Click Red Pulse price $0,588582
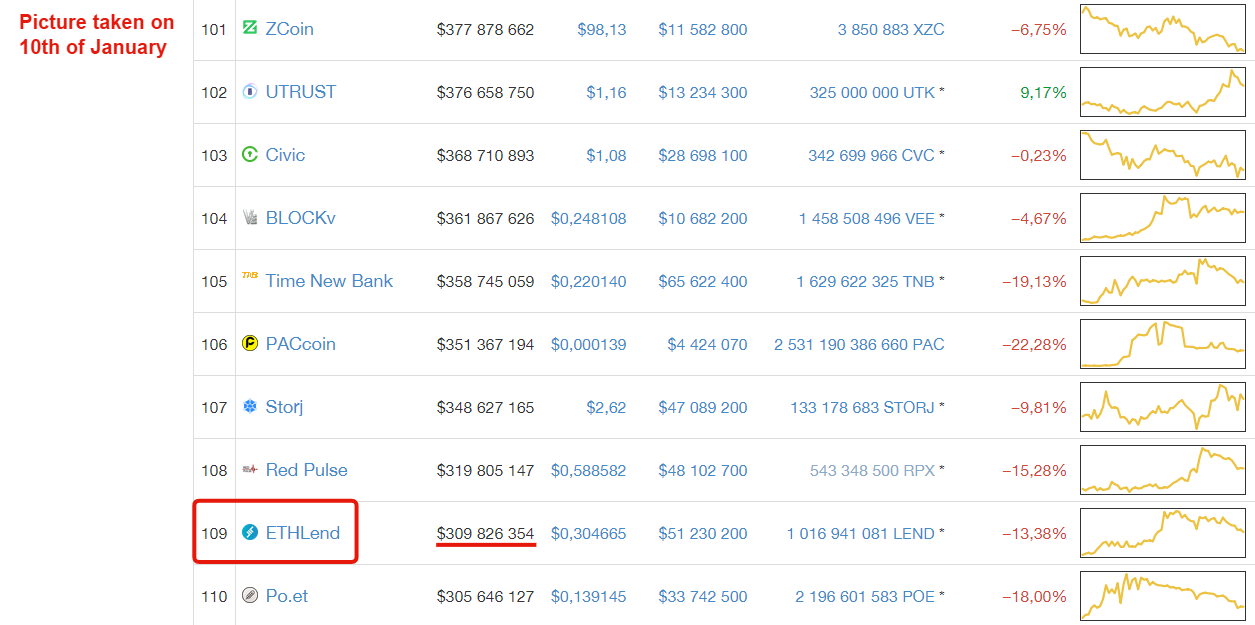Viewport: 1255px width, 625px height. click(589, 471)
